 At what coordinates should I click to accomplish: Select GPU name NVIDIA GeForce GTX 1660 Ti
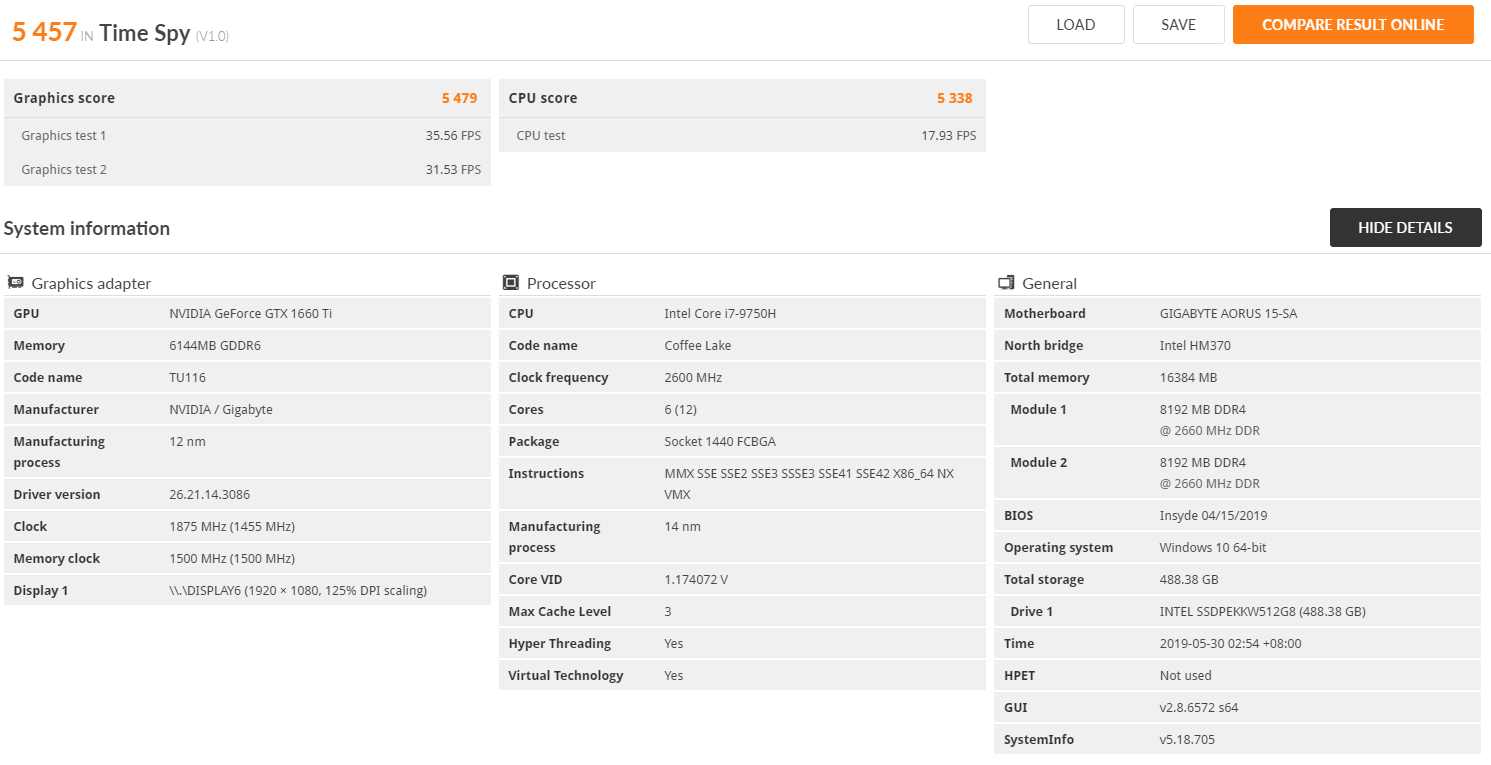250,313
